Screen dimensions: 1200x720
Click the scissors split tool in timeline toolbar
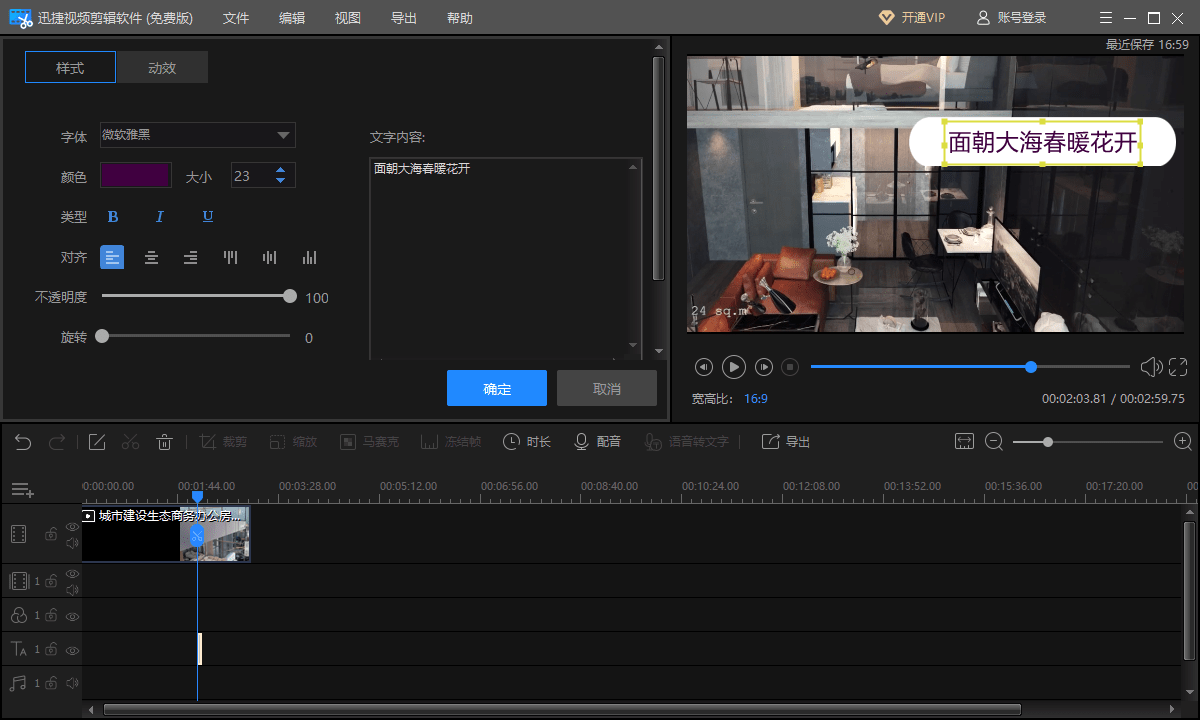pos(131,442)
